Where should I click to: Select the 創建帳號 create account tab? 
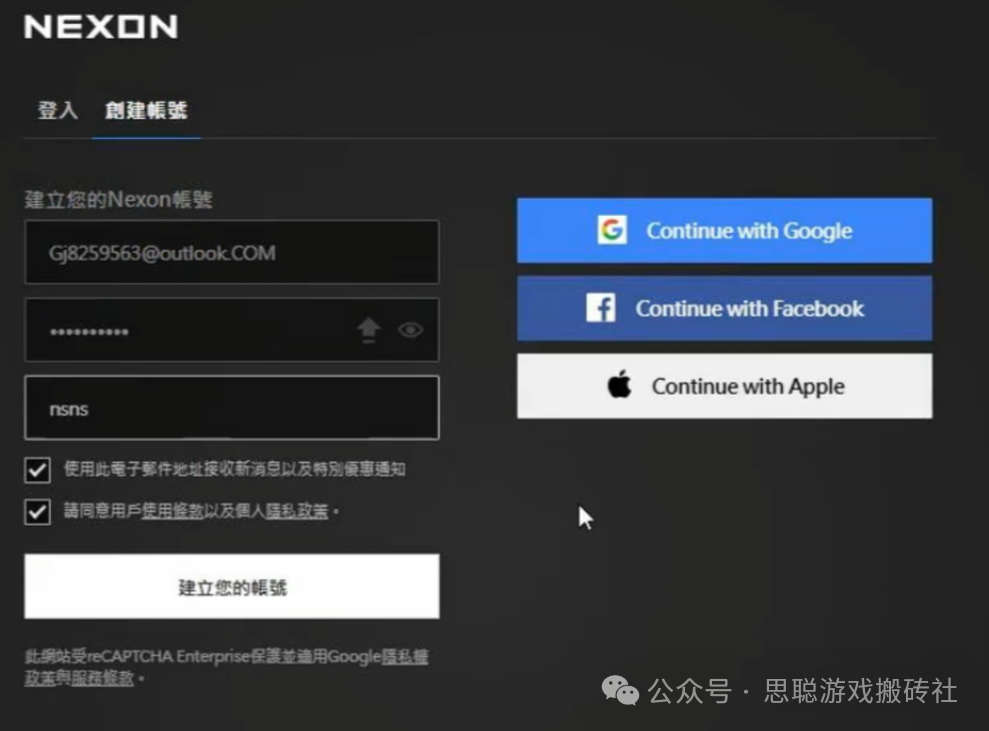click(x=146, y=111)
